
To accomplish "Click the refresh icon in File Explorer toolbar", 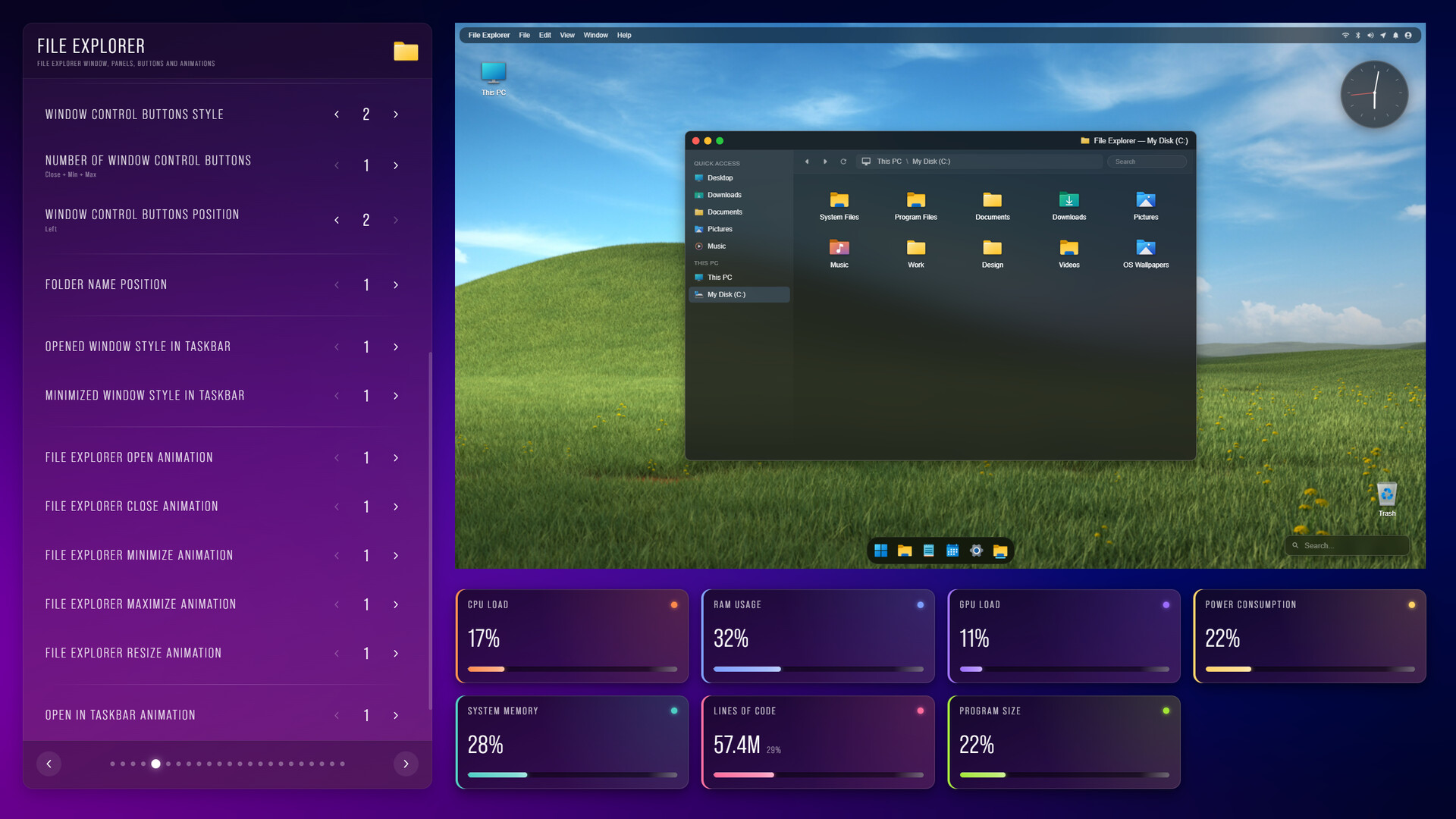I will [x=843, y=162].
